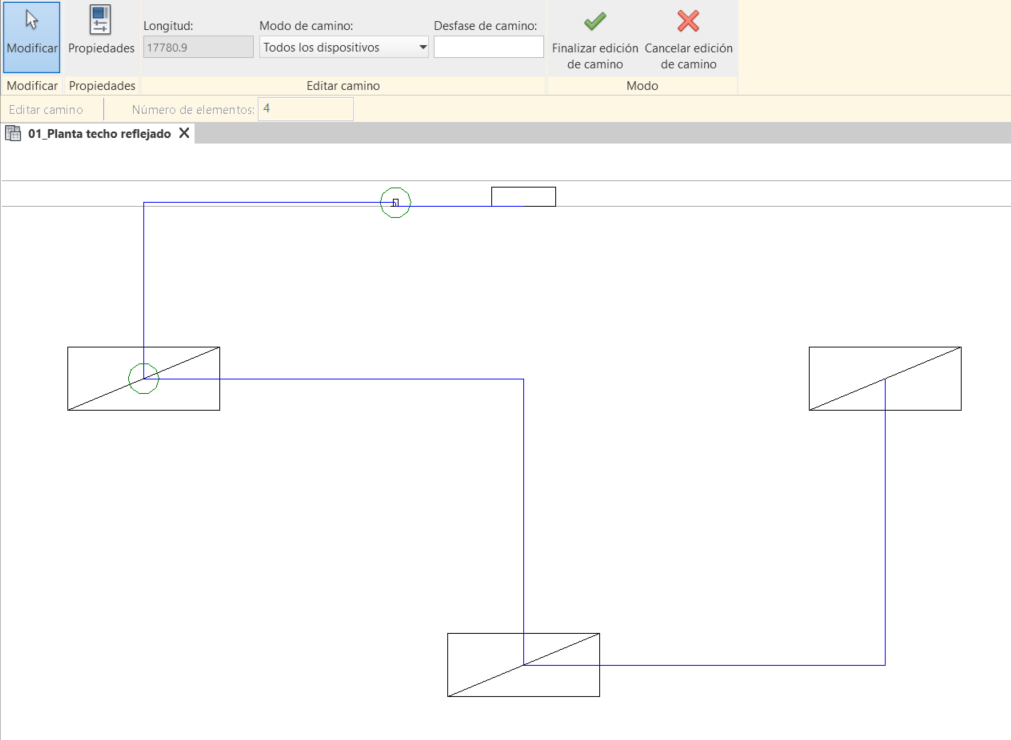Click the green Finalizar edición de camino checkmark
The height and width of the screenshot is (740, 1011).
[x=594, y=21]
